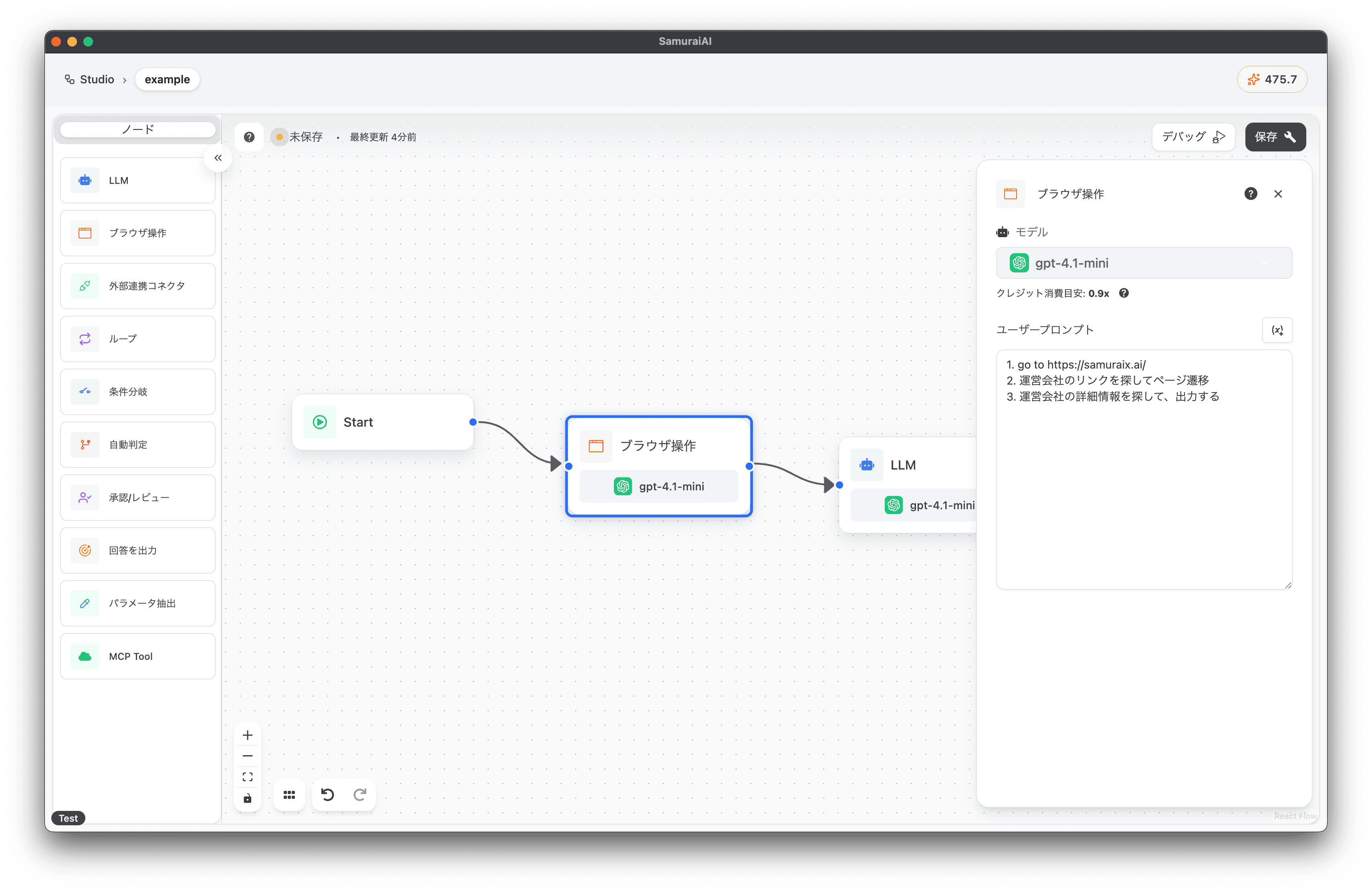This screenshot has width=1372, height=891.
Task: Click the fit view icon
Action: click(x=248, y=777)
